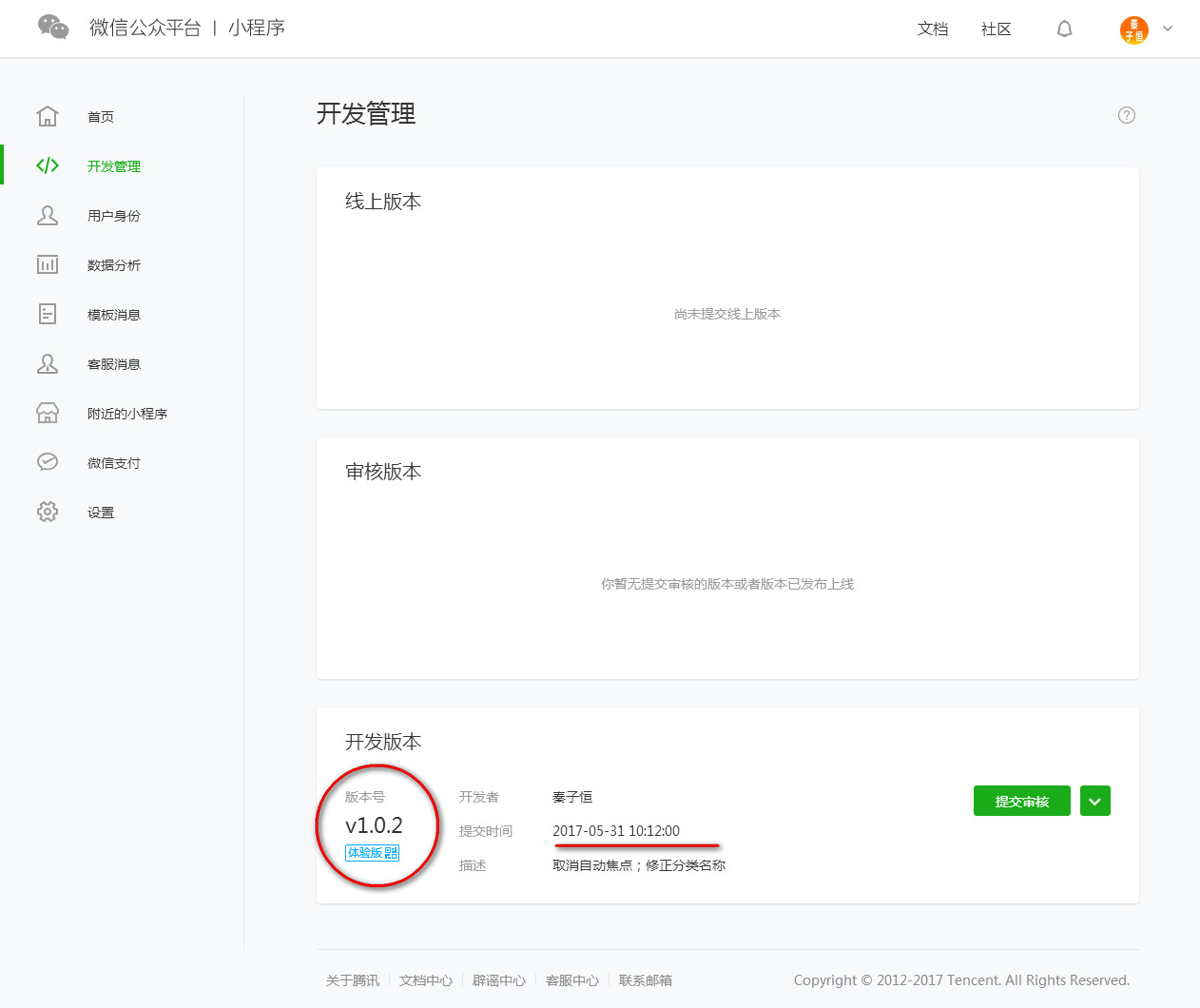1200x1008 pixels.
Task: Open the 关于腾讯 footer link
Action: (x=353, y=980)
